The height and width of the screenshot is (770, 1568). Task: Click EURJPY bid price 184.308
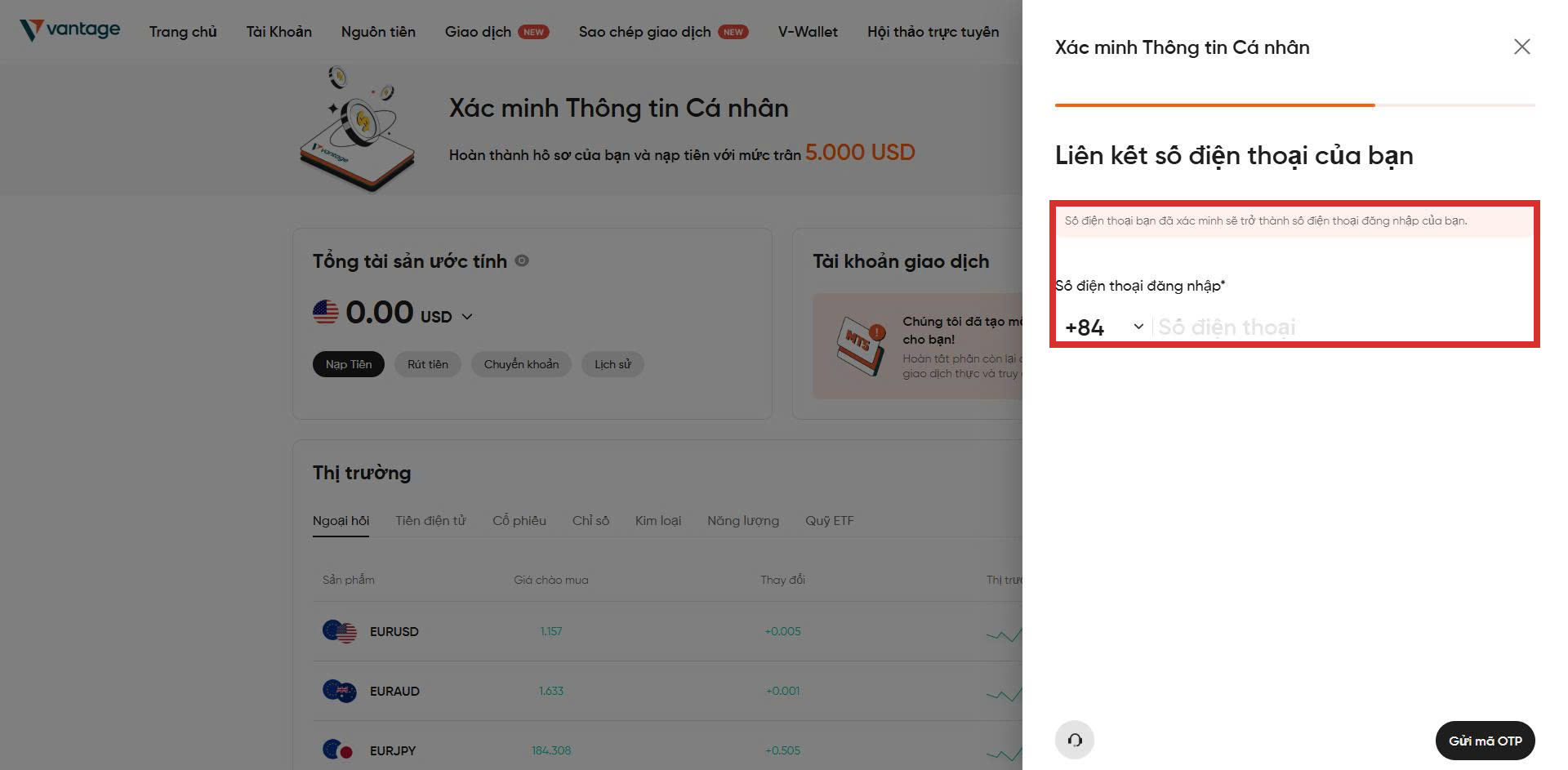coord(551,750)
